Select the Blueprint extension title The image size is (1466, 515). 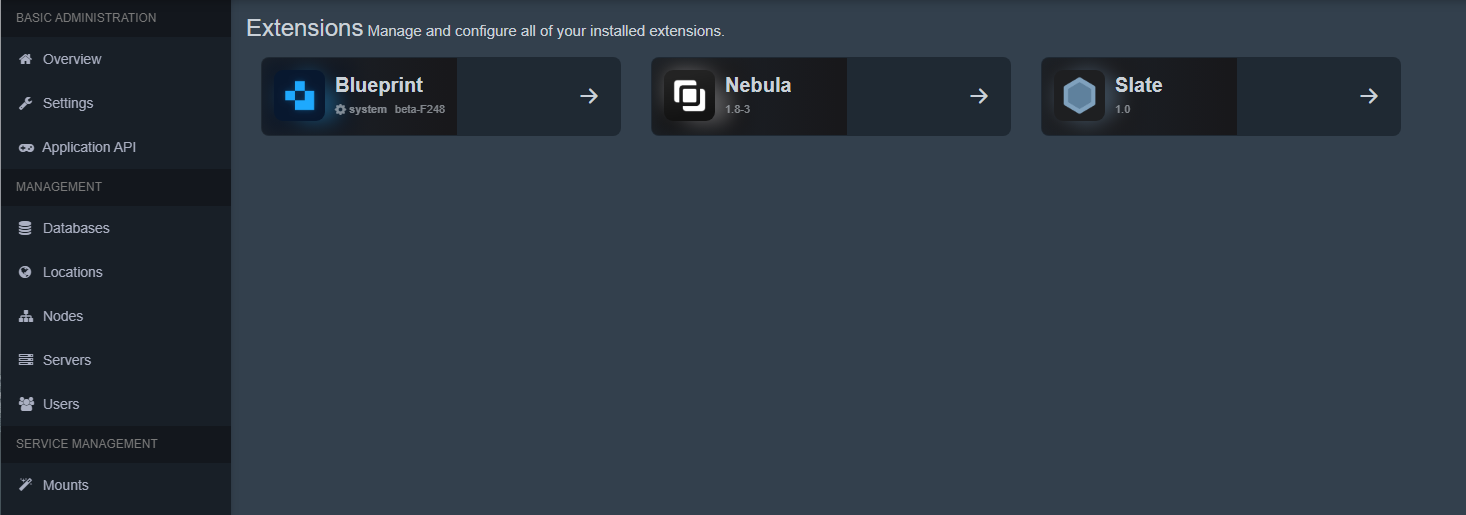tap(379, 86)
